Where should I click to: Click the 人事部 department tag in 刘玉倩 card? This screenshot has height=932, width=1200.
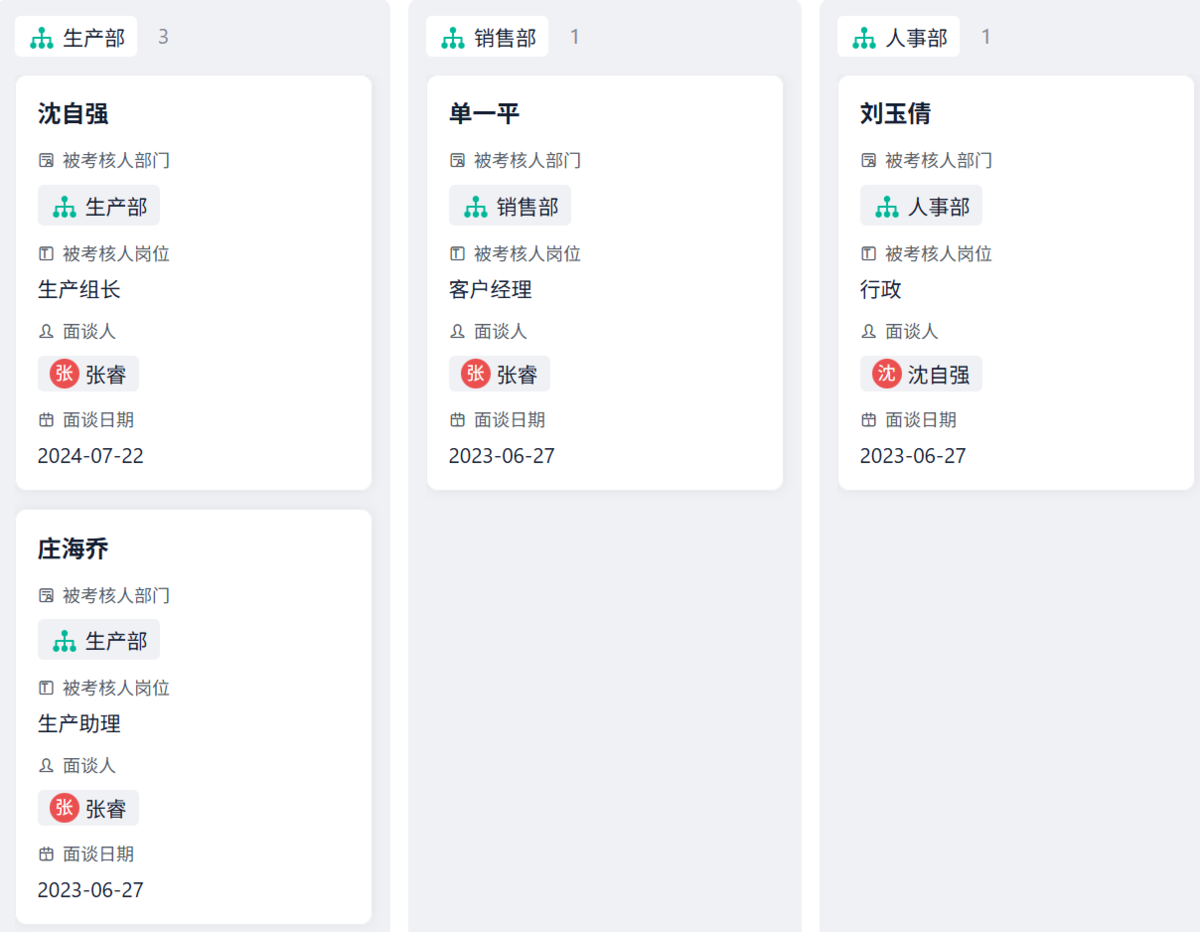pyautogui.click(x=921, y=206)
